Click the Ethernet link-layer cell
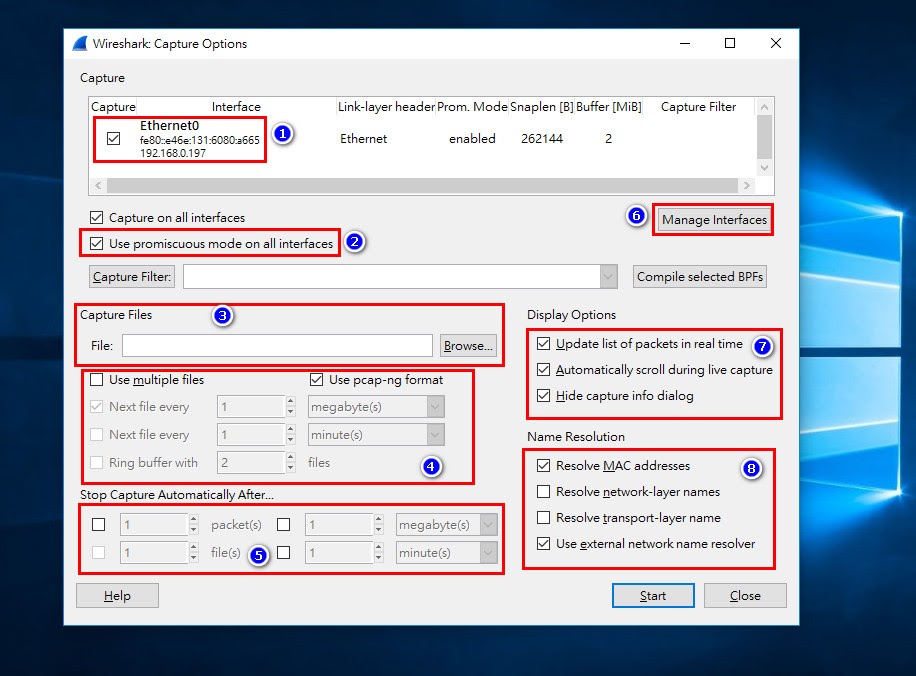The width and height of the screenshot is (916, 676). (x=363, y=138)
